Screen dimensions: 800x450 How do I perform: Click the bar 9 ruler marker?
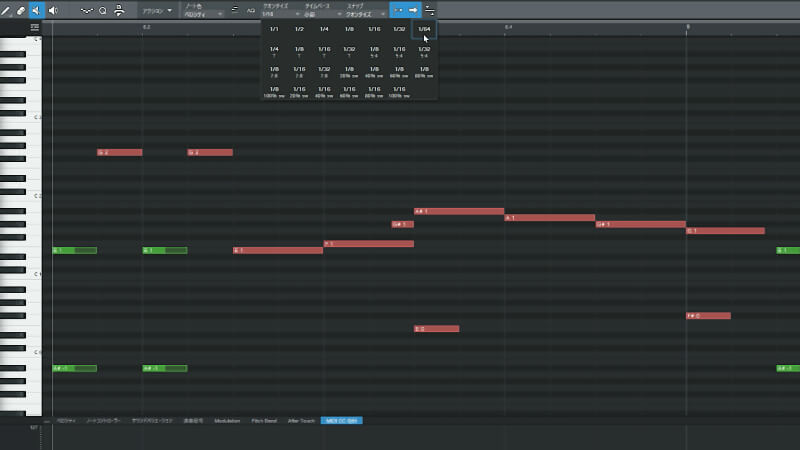688,27
